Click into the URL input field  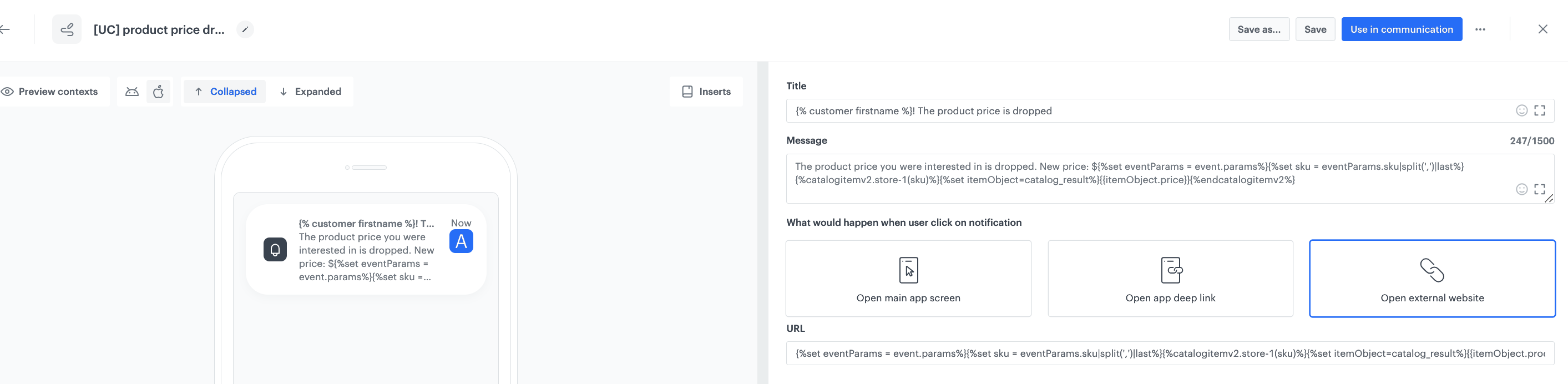point(1169,353)
